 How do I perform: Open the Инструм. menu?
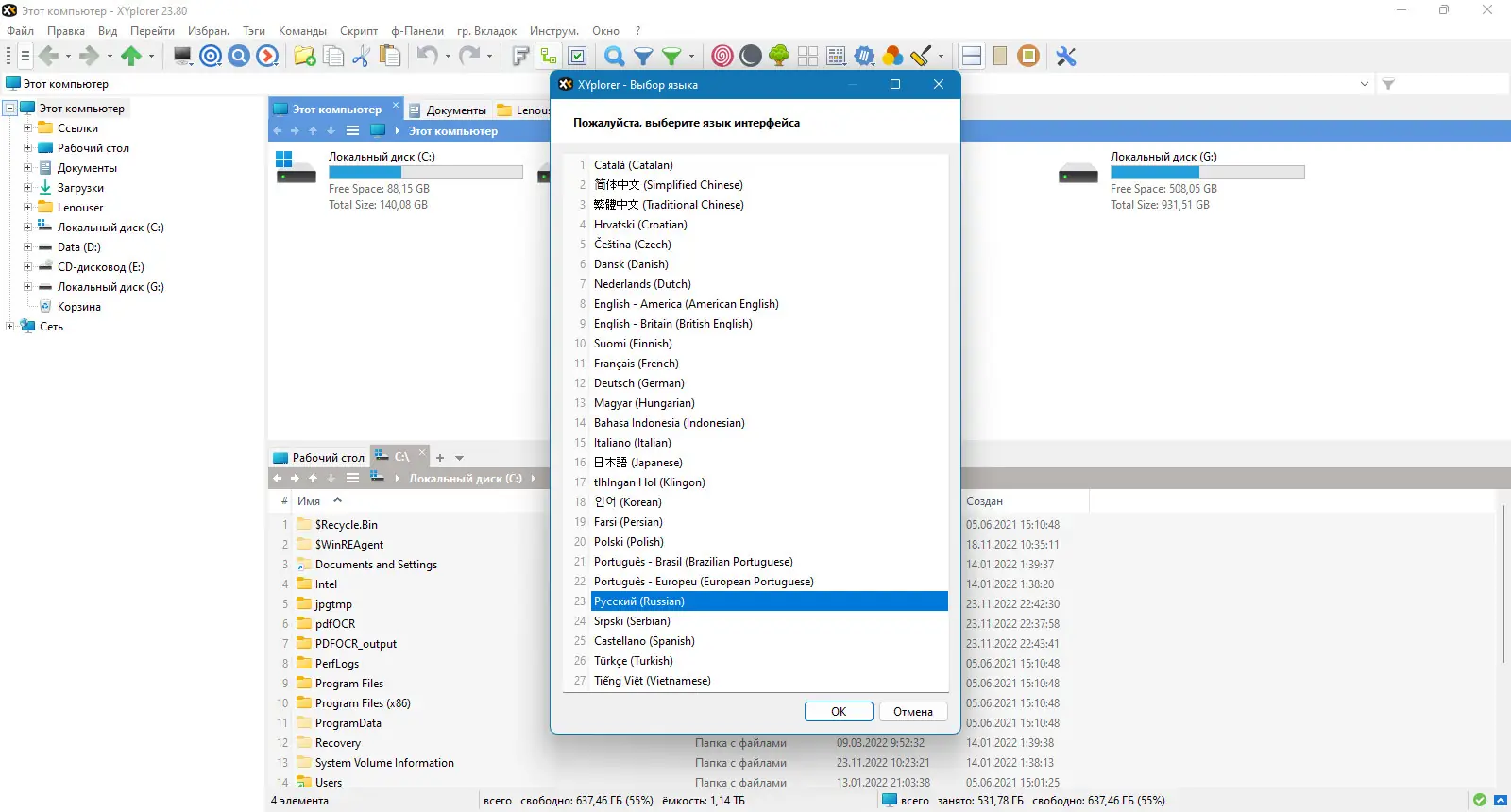tap(553, 31)
